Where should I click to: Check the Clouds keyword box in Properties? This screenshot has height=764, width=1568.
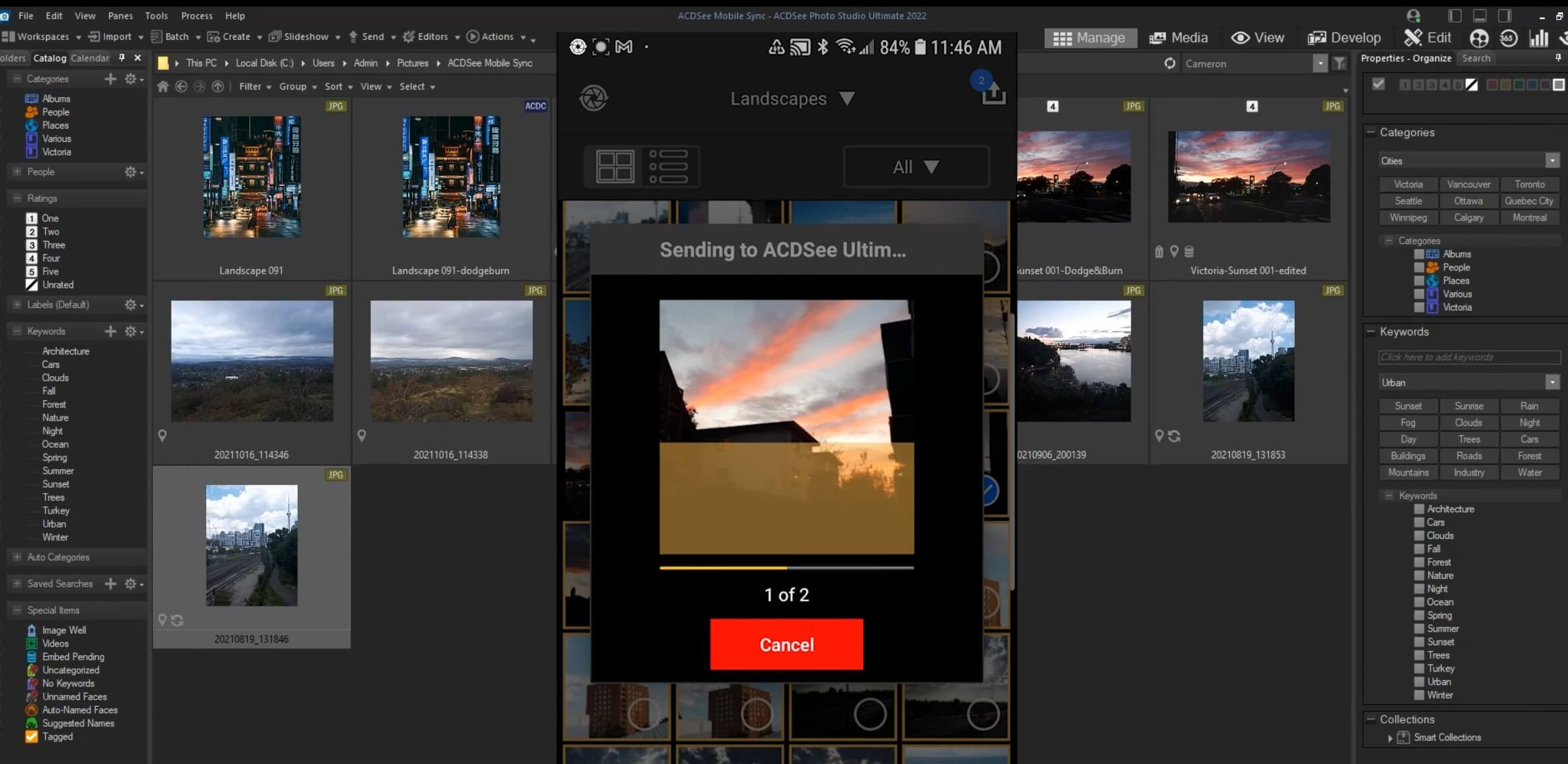point(1418,535)
